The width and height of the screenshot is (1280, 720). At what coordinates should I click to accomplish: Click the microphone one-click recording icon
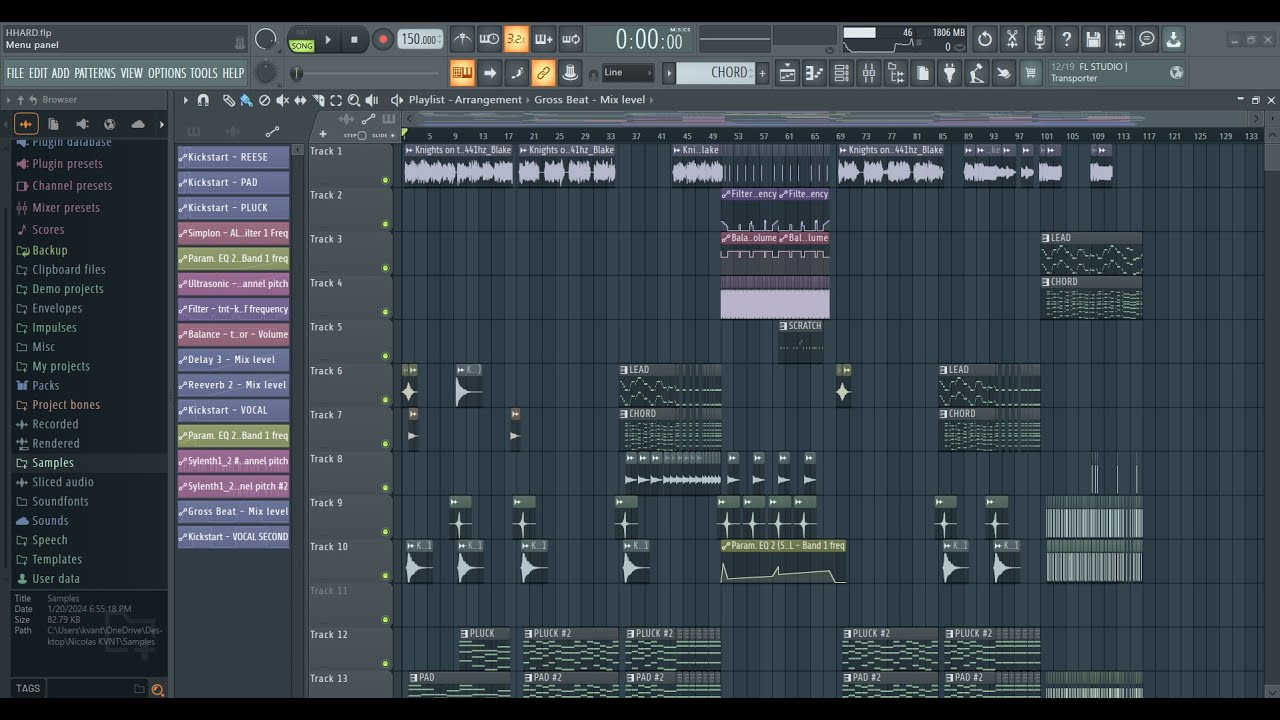tap(1039, 39)
